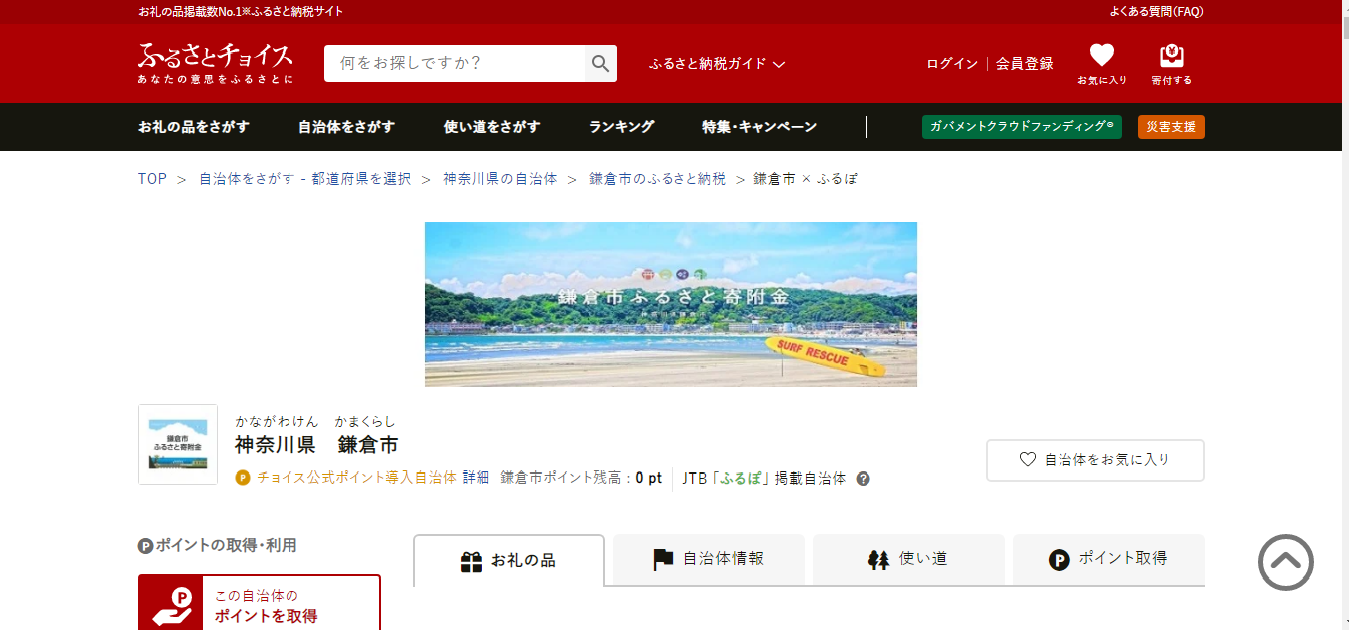Click the ガバメントクラウドファンディング button
Screen dimensions: 1349x630
[x=1021, y=127]
